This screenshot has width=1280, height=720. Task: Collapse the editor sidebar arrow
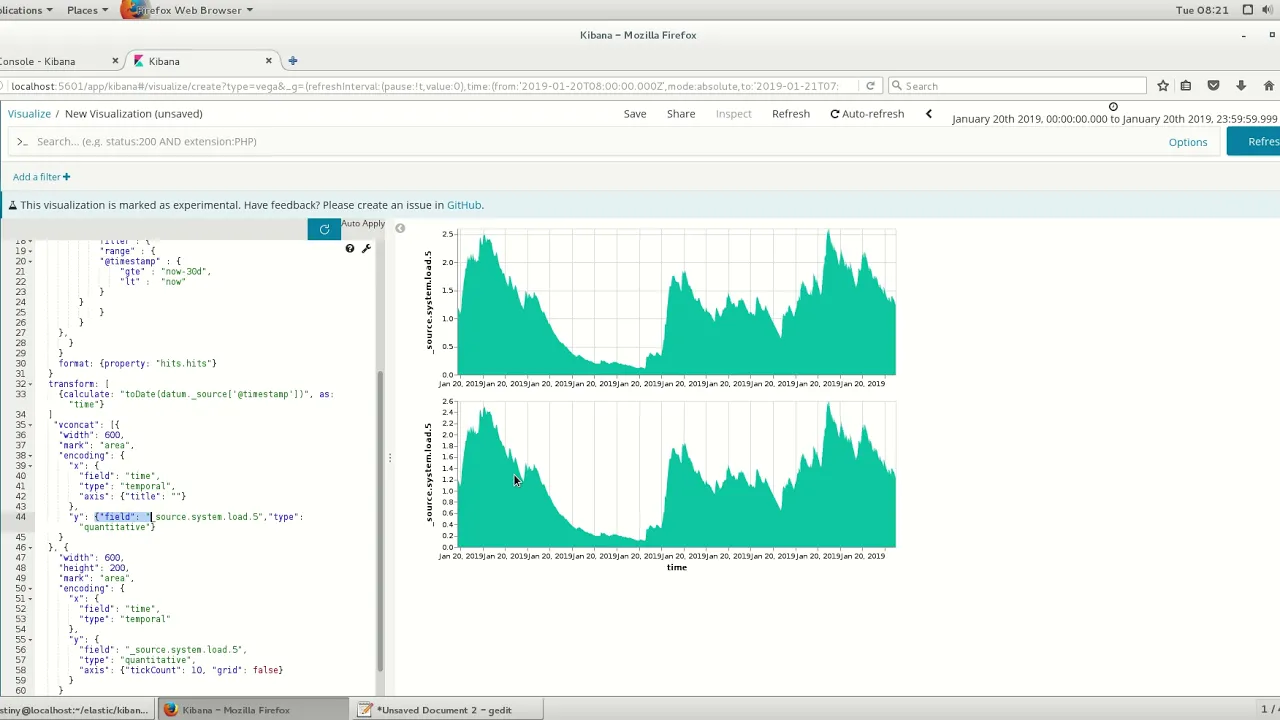400,229
